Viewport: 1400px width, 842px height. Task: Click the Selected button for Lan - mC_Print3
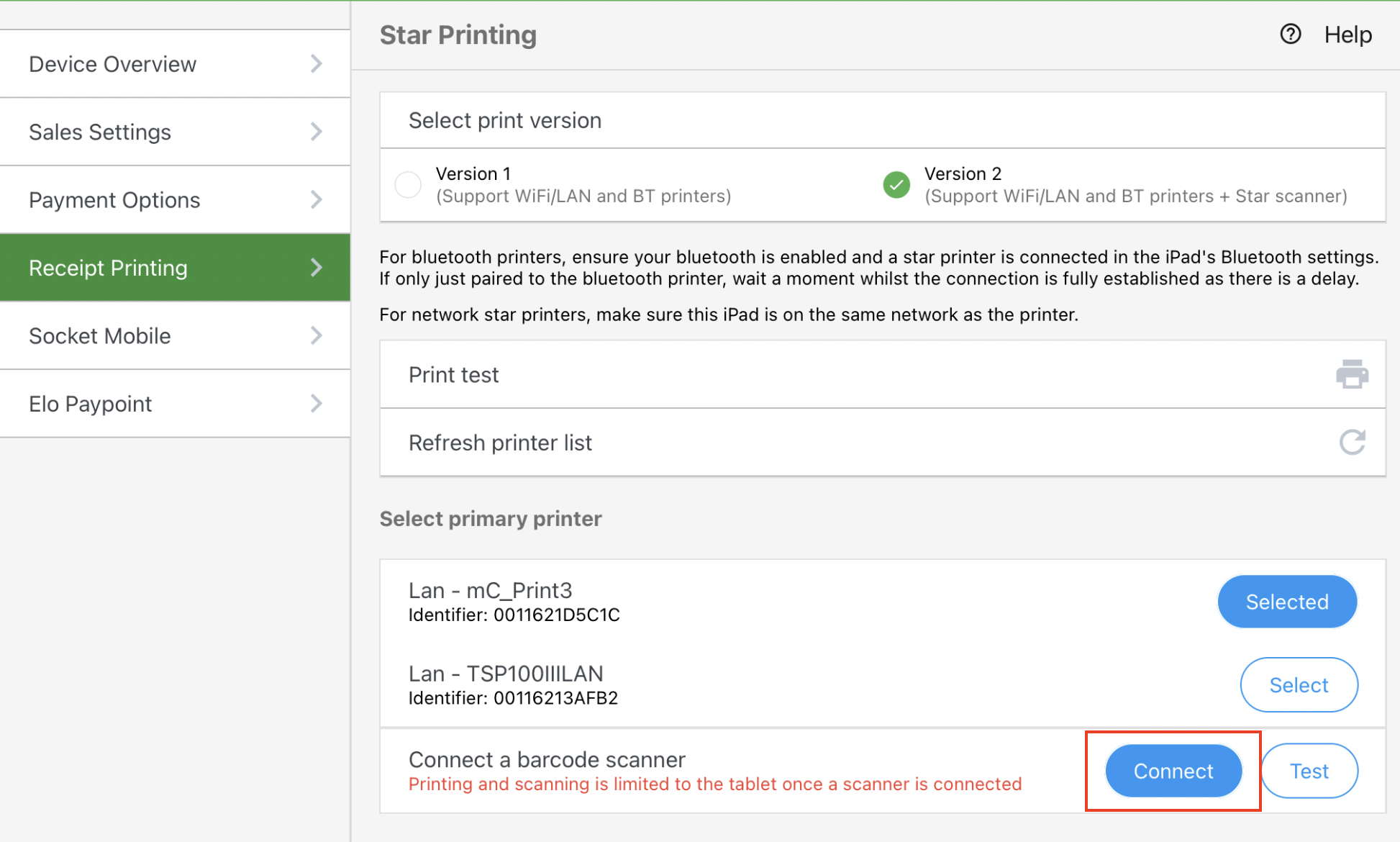(x=1287, y=602)
